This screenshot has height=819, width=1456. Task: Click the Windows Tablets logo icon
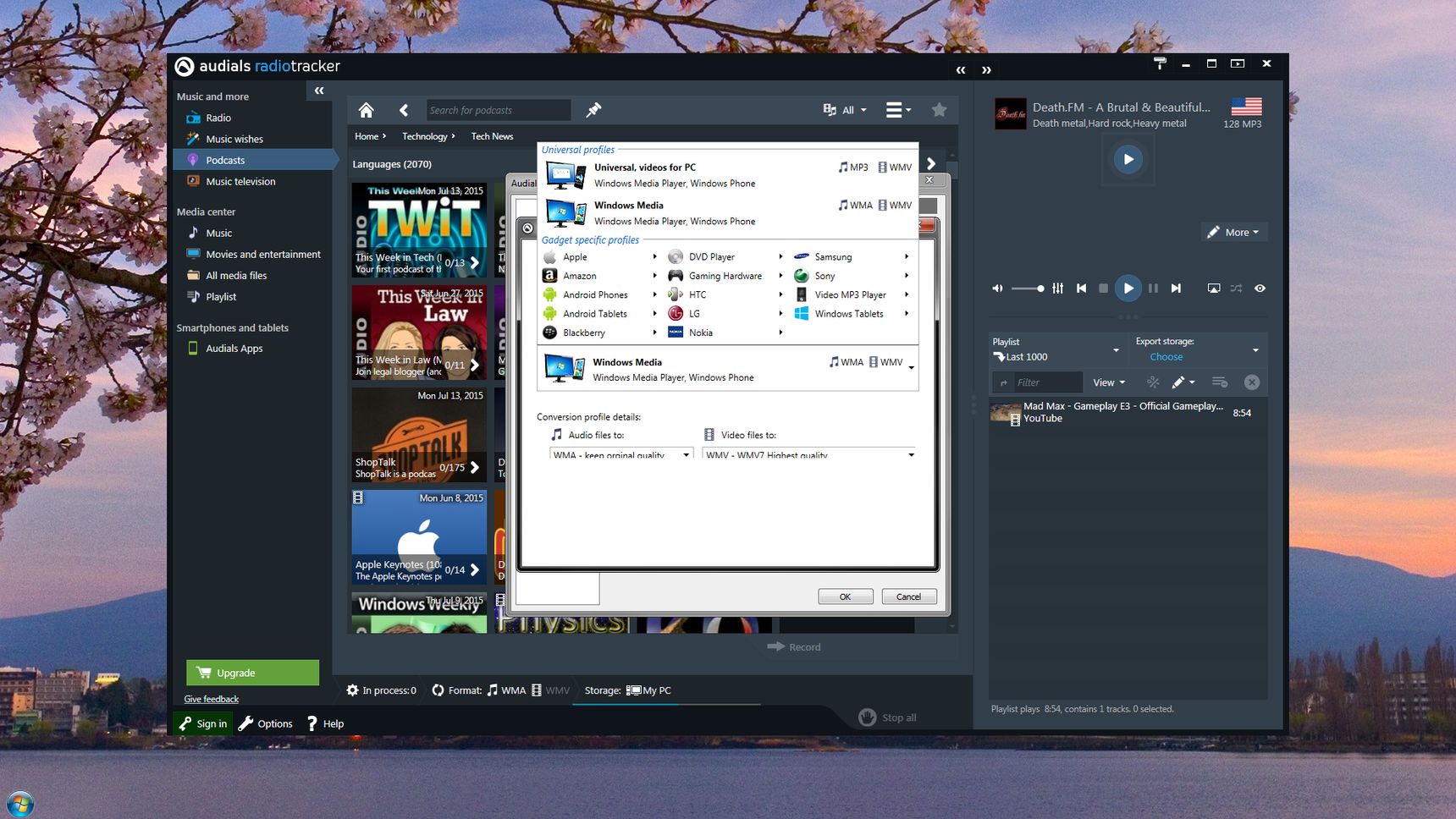coord(801,313)
